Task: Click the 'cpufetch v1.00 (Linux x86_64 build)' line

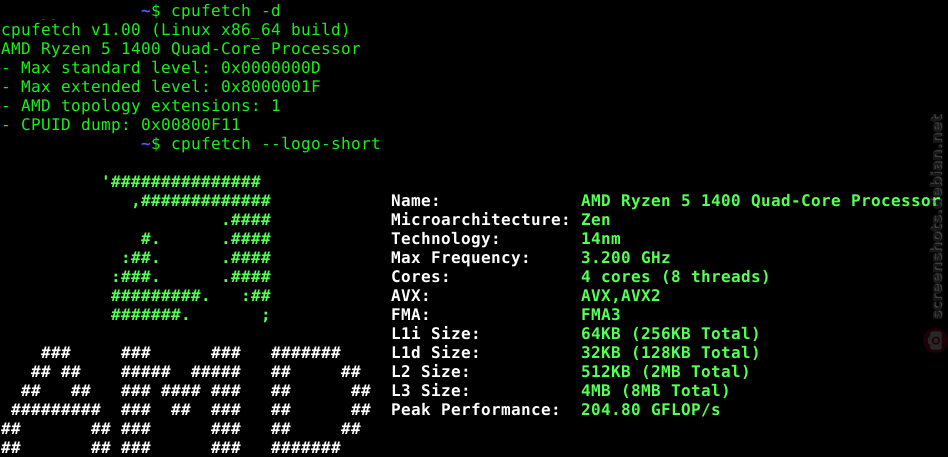Action: click(x=175, y=30)
